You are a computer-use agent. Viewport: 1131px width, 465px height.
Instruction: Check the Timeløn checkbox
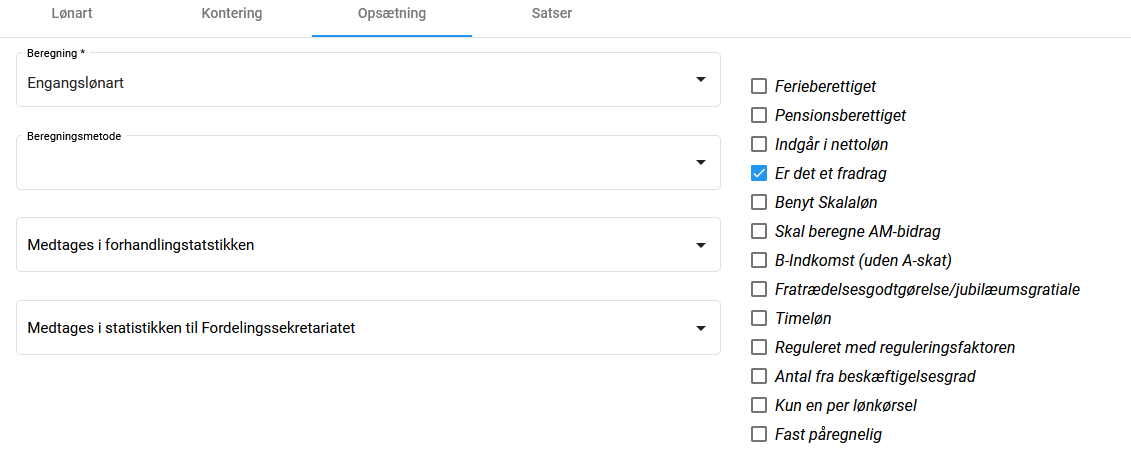tap(759, 319)
